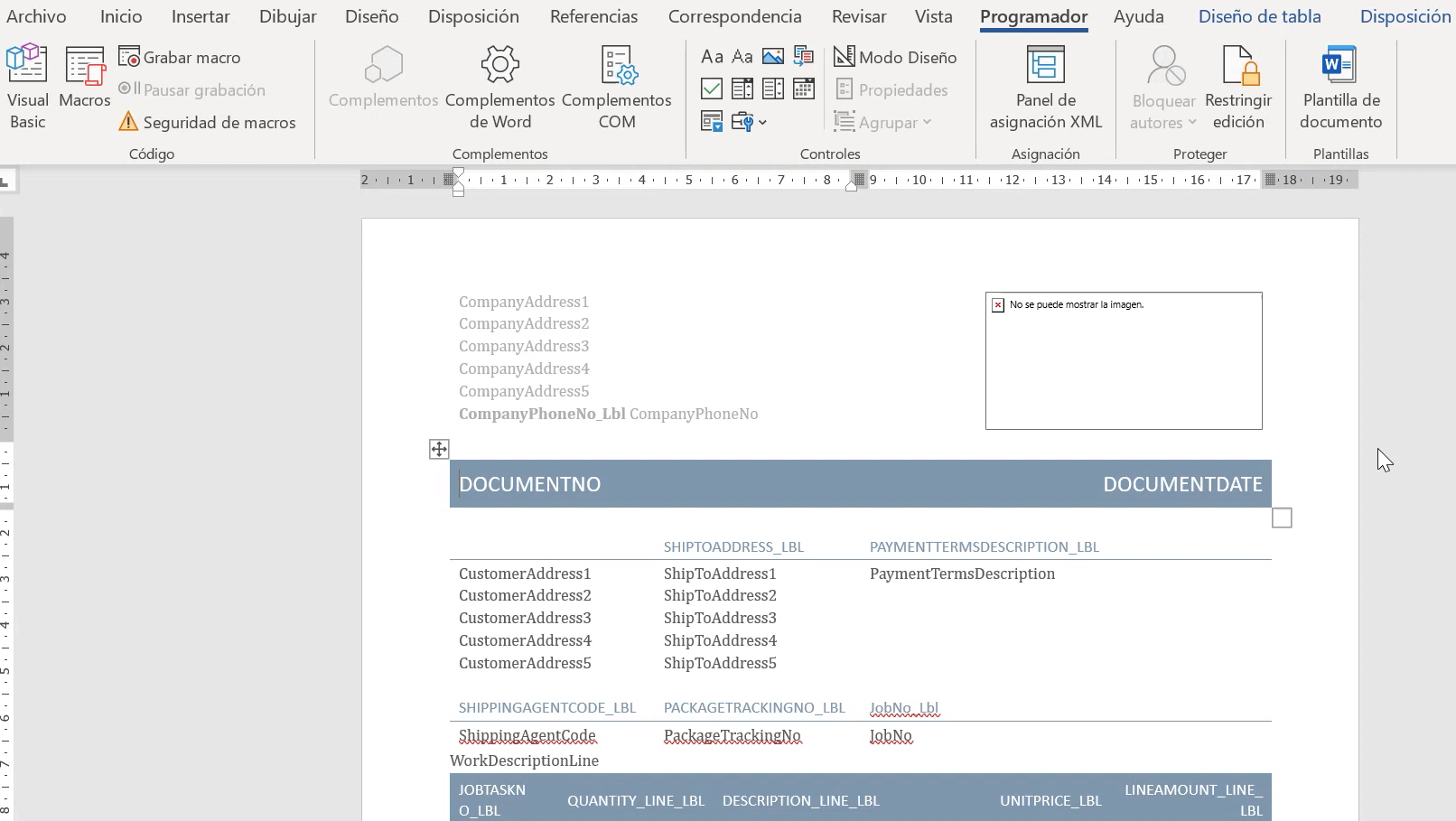
Task: Toggle Modo Diseño on
Action: click(895, 57)
